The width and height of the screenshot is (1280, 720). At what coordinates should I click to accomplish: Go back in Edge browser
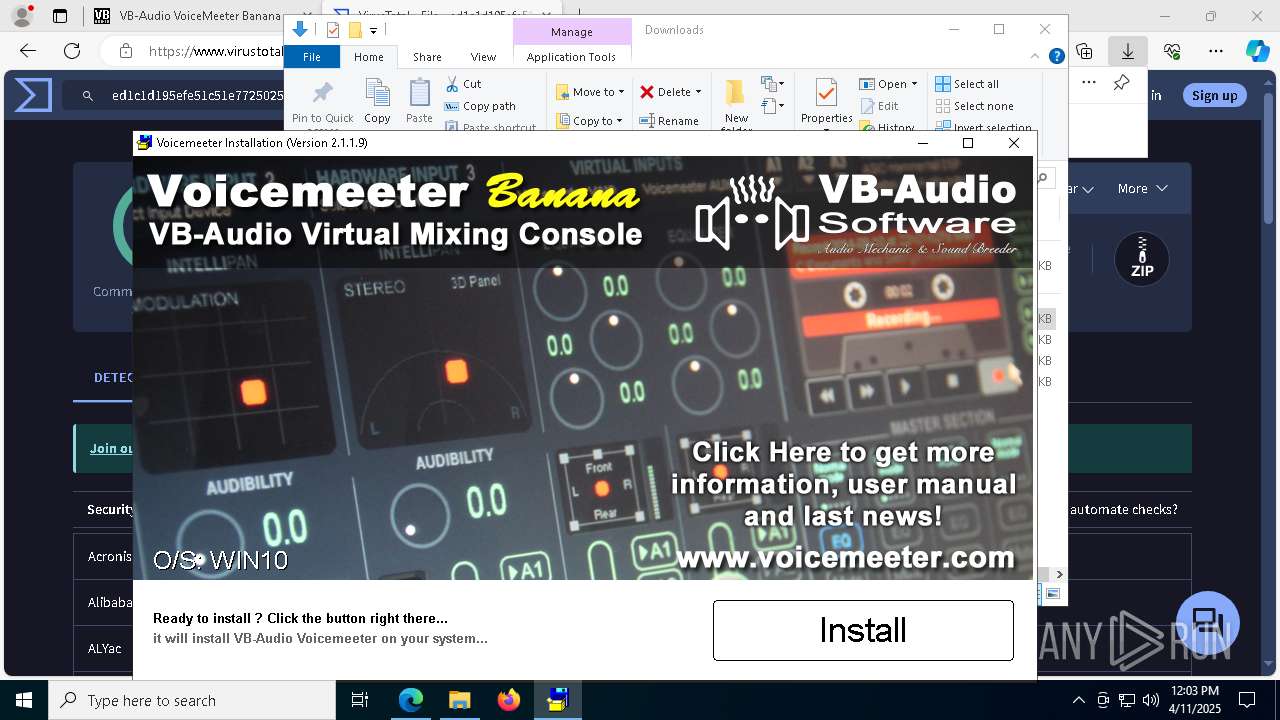point(28,51)
